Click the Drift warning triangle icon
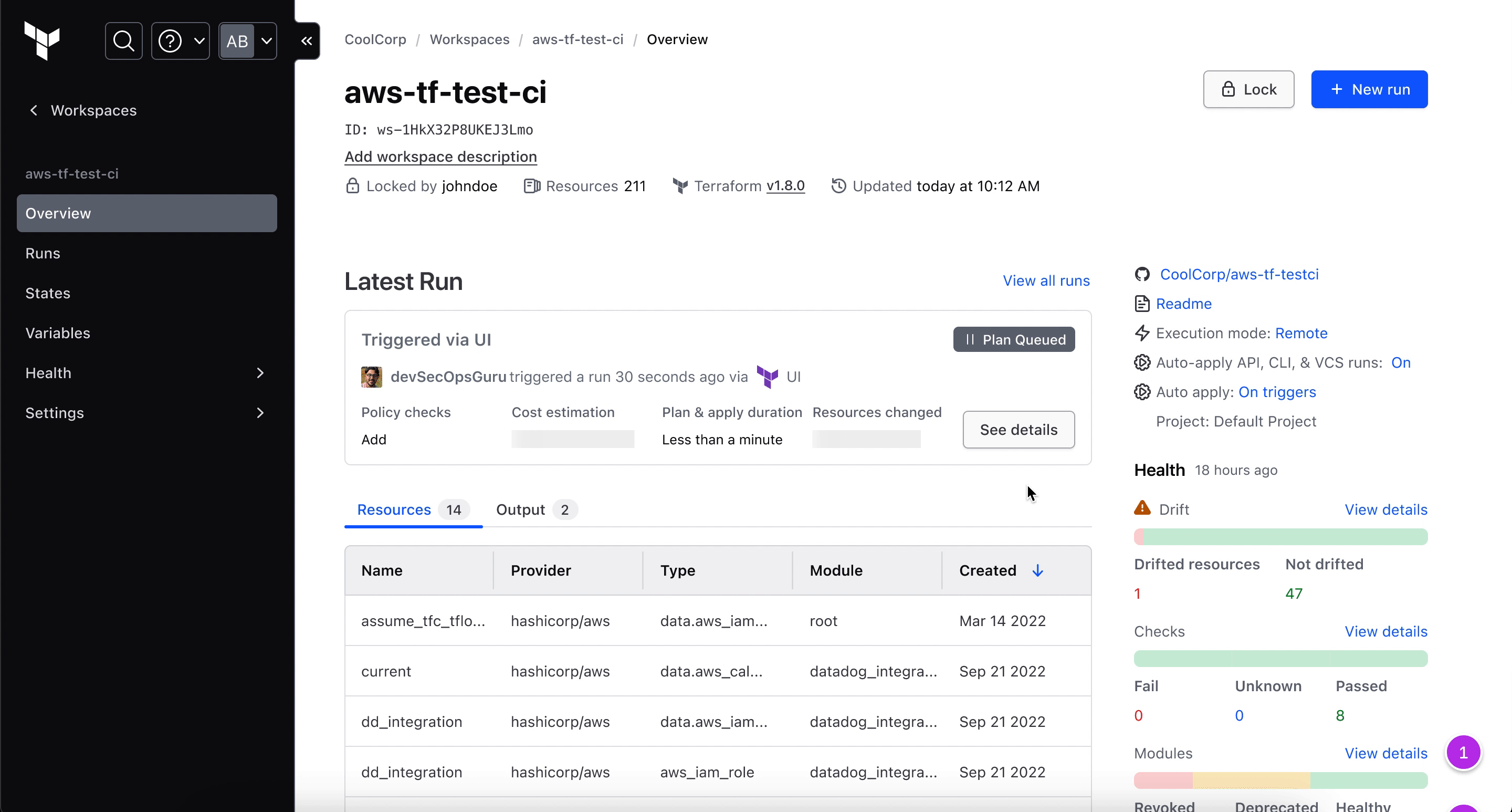1512x812 pixels. coord(1142,508)
